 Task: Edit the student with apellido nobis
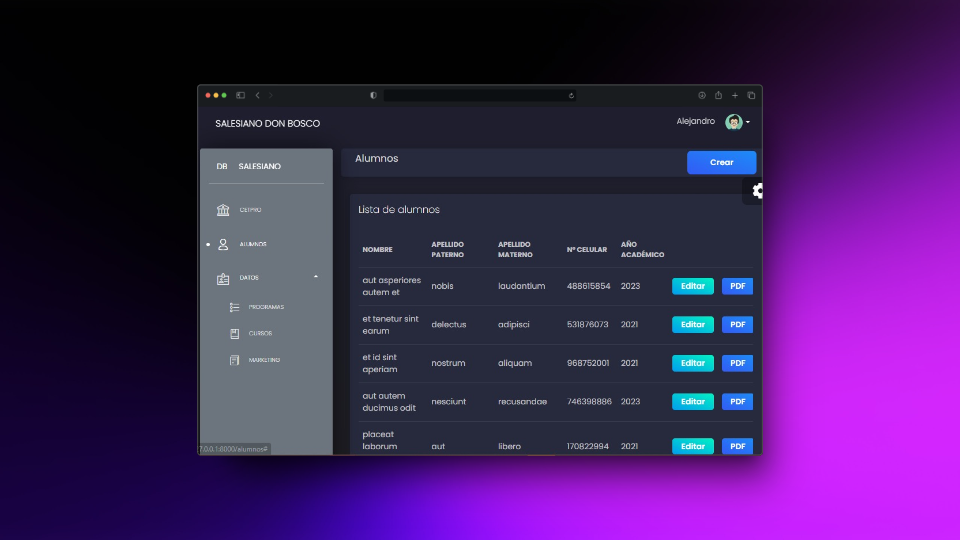click(692, 286)
